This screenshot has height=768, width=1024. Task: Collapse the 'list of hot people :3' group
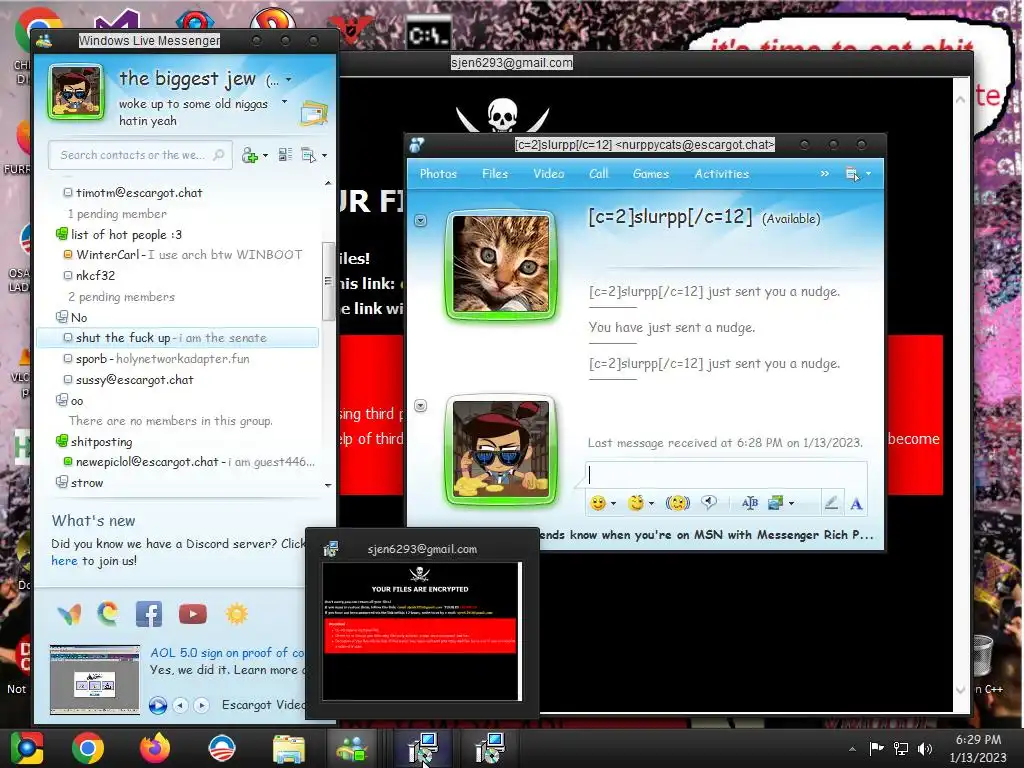coord(61,234)
